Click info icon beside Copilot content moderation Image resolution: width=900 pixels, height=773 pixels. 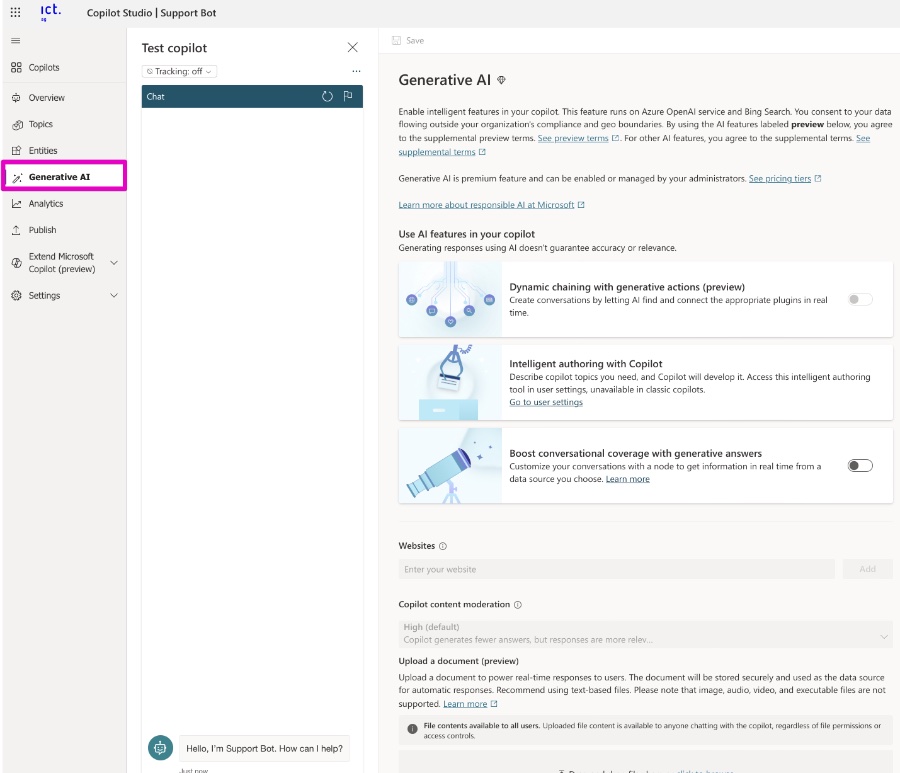point(518,605)
